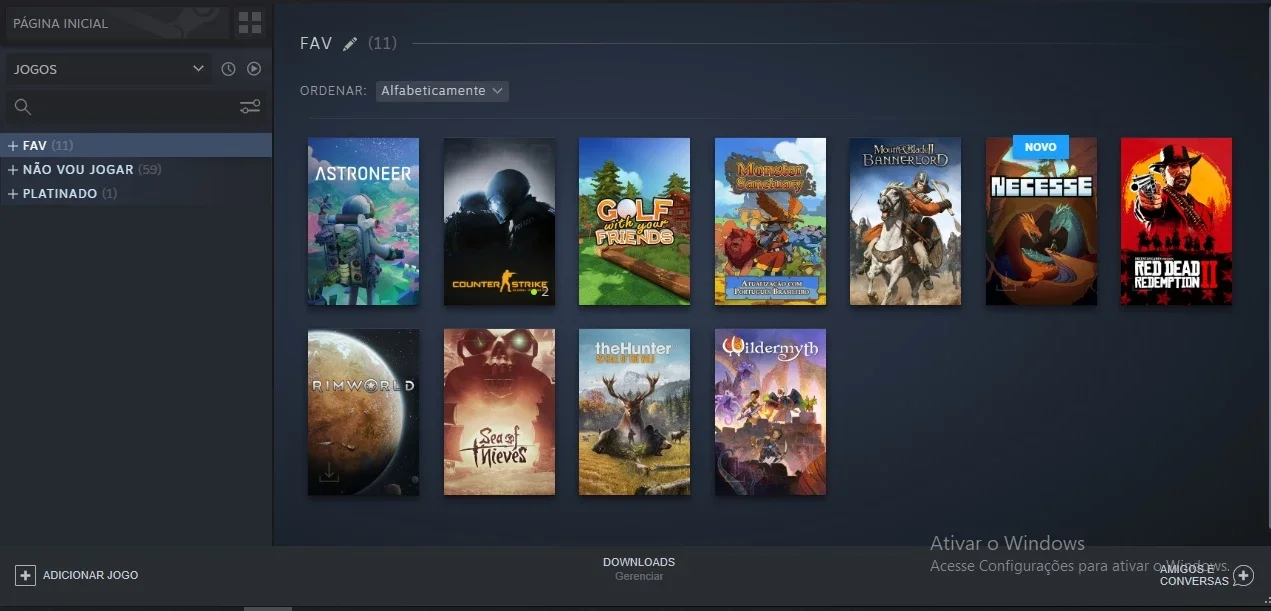Viewport: 1271px width, 611px height.
Task: Open the Wildermyth game cover
Action: 770,412
